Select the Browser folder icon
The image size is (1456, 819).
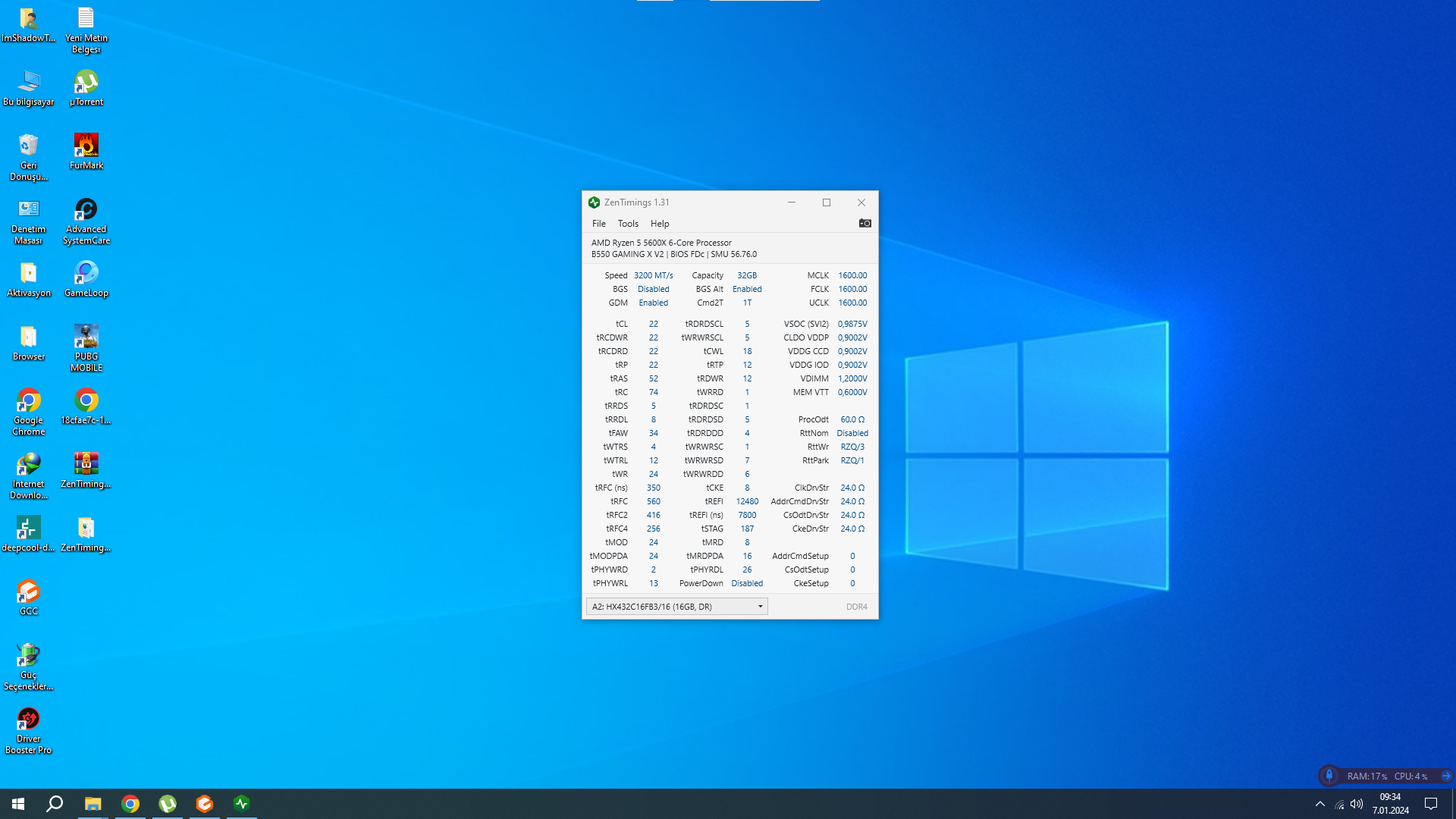(29, 344)
